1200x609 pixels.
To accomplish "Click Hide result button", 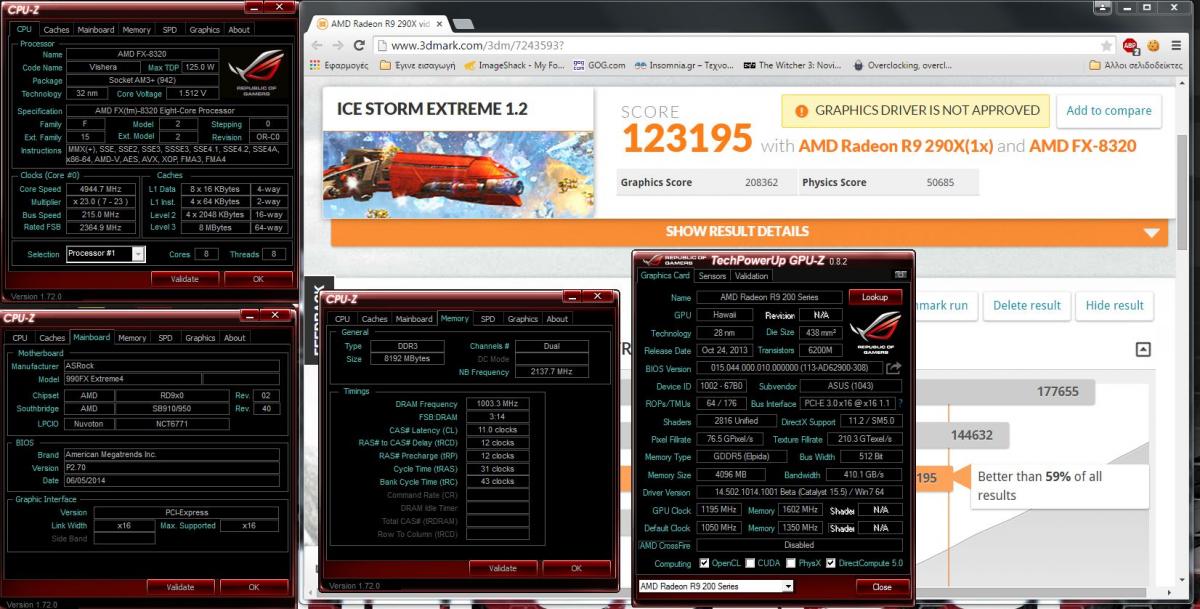I will click(x=1115, y=305).
